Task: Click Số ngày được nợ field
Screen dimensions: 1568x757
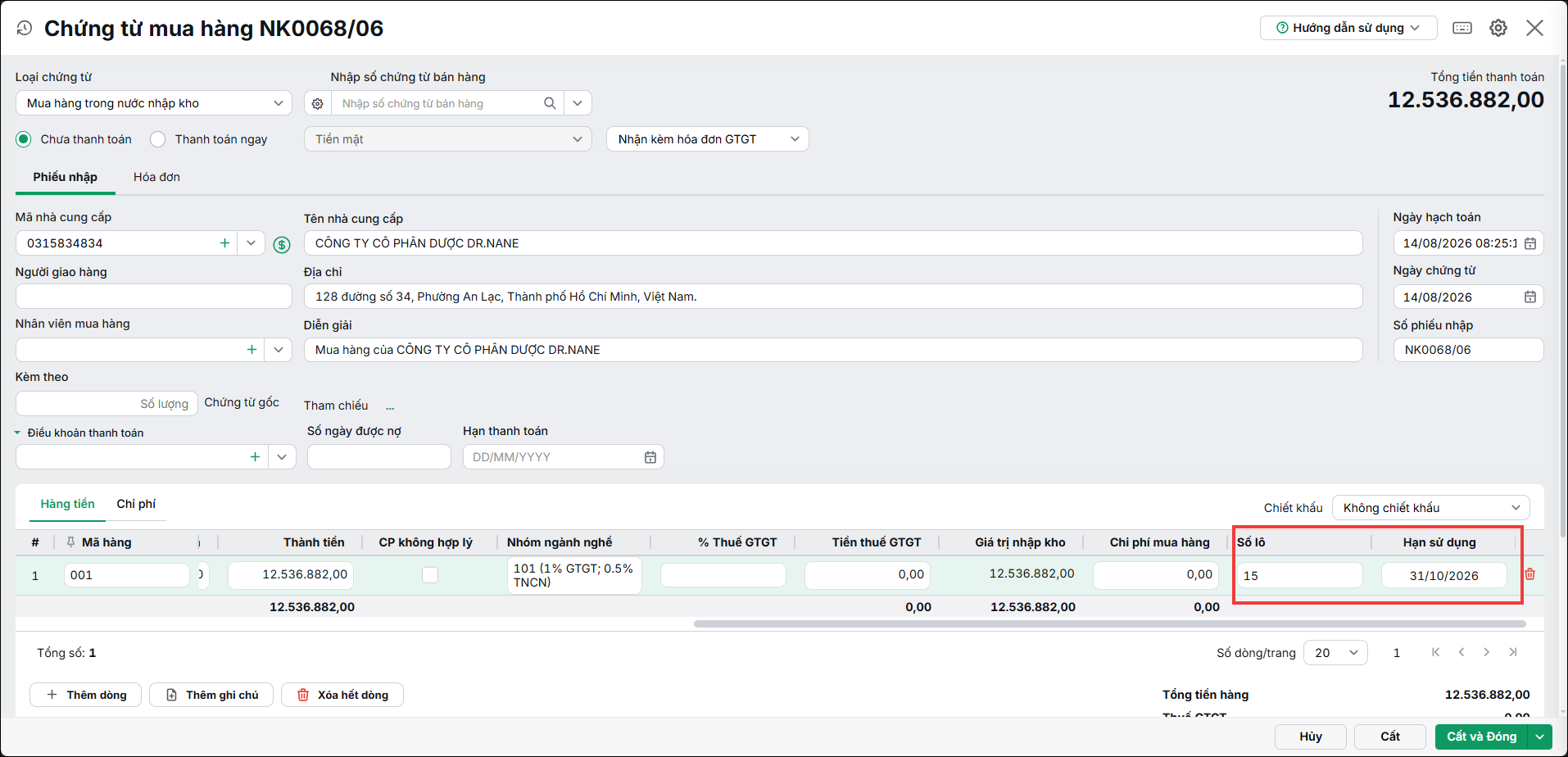Action: (x=379, y=457)
